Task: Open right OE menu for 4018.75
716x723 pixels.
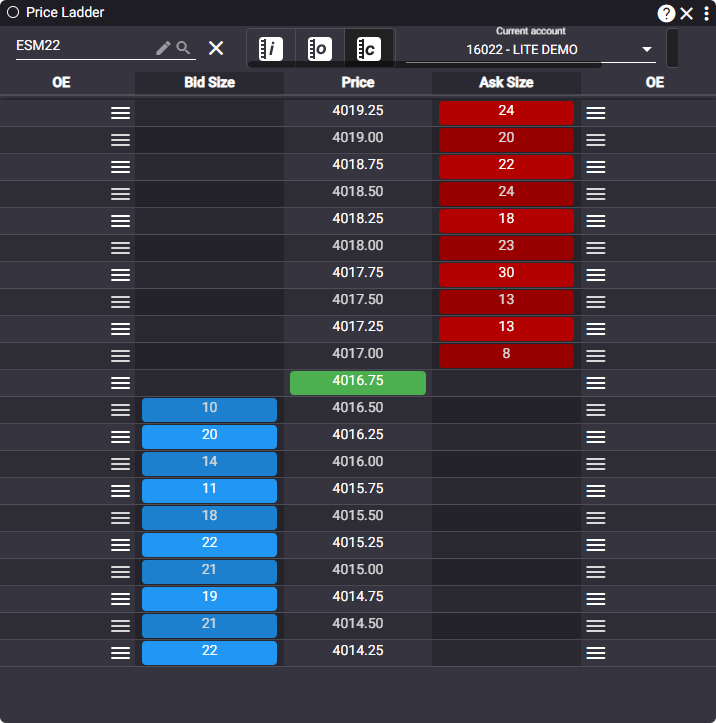Action: [x=596, y=167]
